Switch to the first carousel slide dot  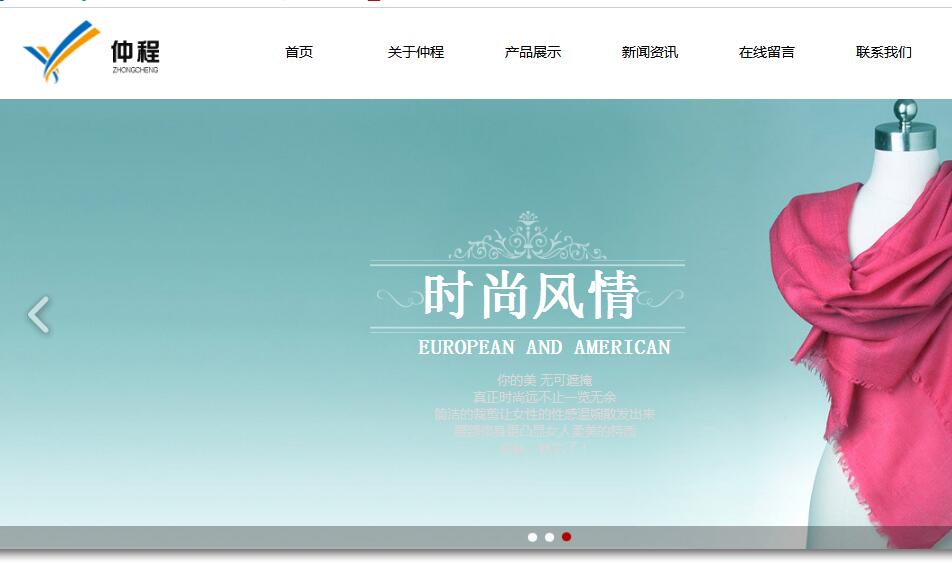point(532,537)
